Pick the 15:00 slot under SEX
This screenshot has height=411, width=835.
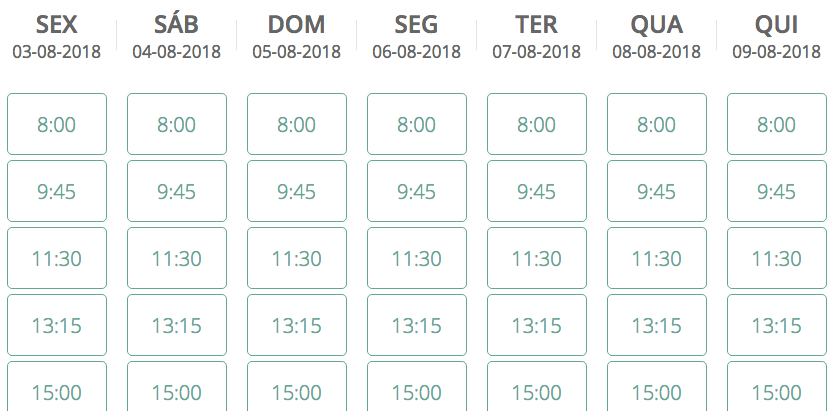(56, 387)
